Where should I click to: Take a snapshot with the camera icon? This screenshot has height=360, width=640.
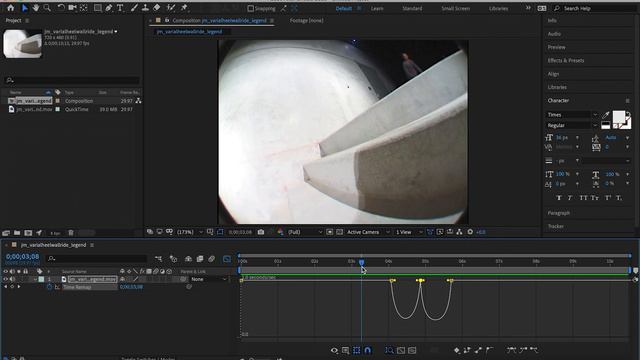[x=261, y=232]
